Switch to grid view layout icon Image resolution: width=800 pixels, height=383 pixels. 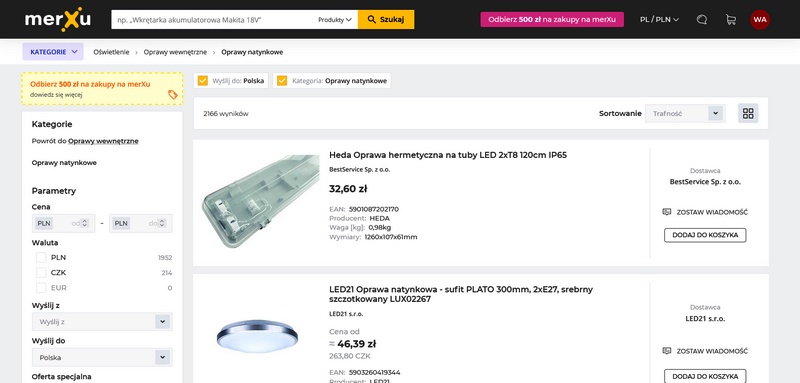click(748, 113)
